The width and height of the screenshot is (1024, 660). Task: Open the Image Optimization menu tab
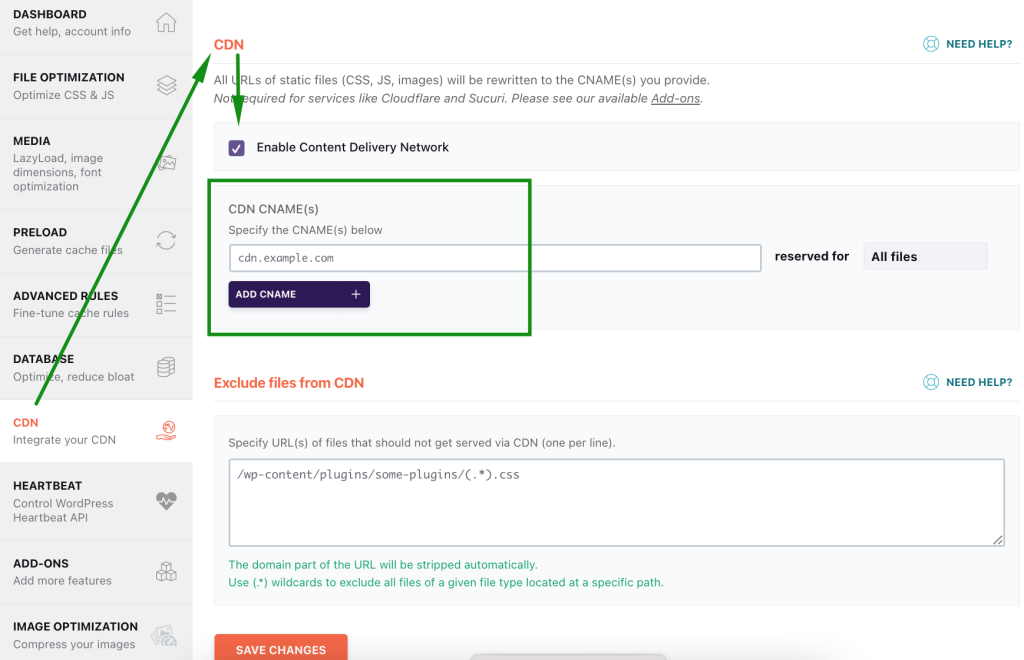[76, 634]
